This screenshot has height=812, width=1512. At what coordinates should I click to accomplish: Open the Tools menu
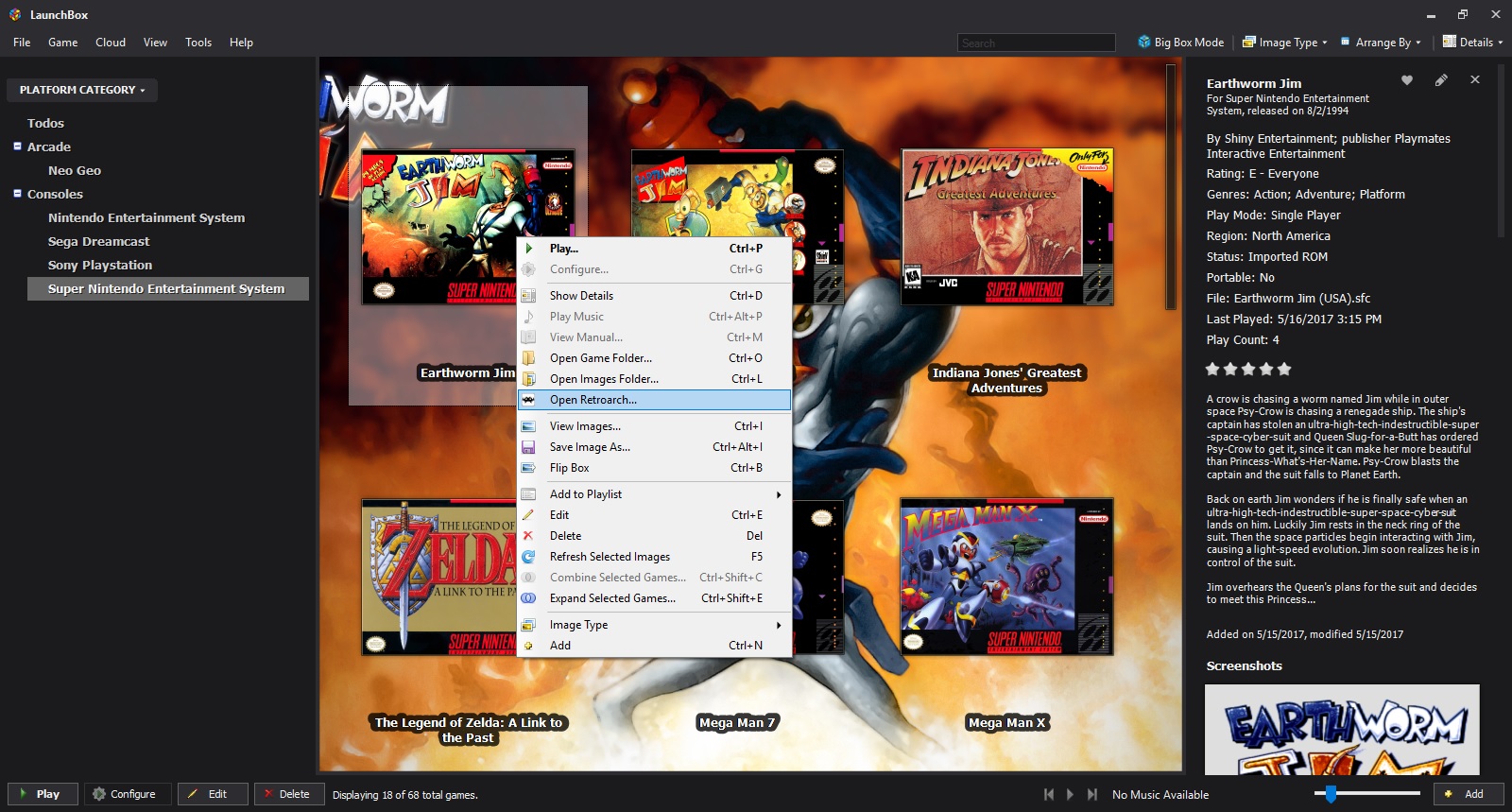[198, 42]
